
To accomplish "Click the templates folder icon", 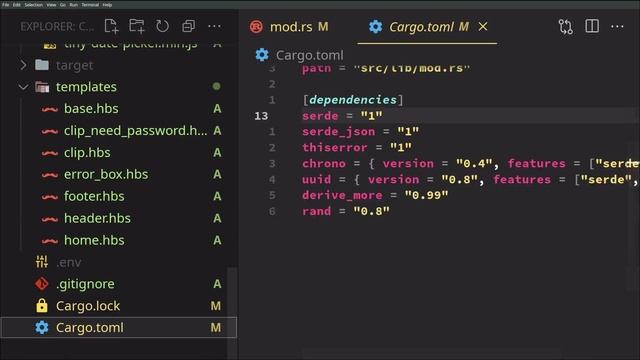I will coord(42,87).
